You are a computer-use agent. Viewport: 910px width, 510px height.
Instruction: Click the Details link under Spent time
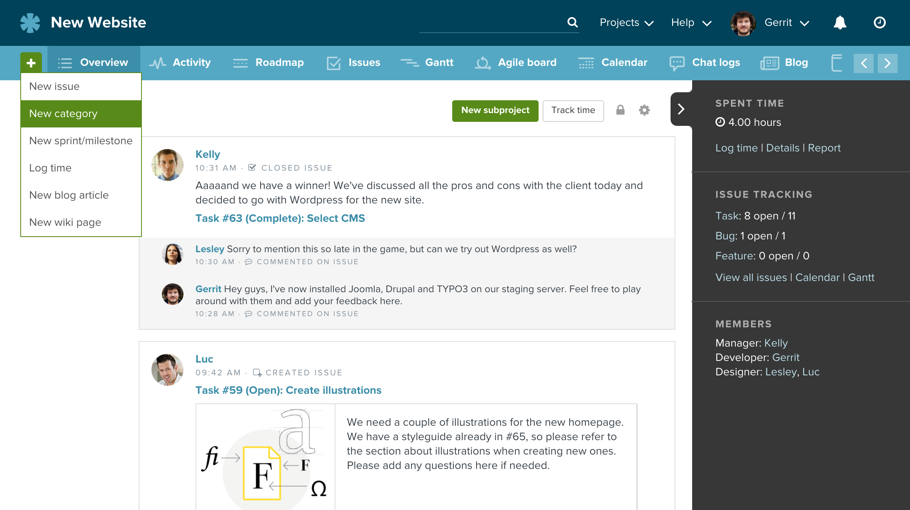[x=782, y=148]
